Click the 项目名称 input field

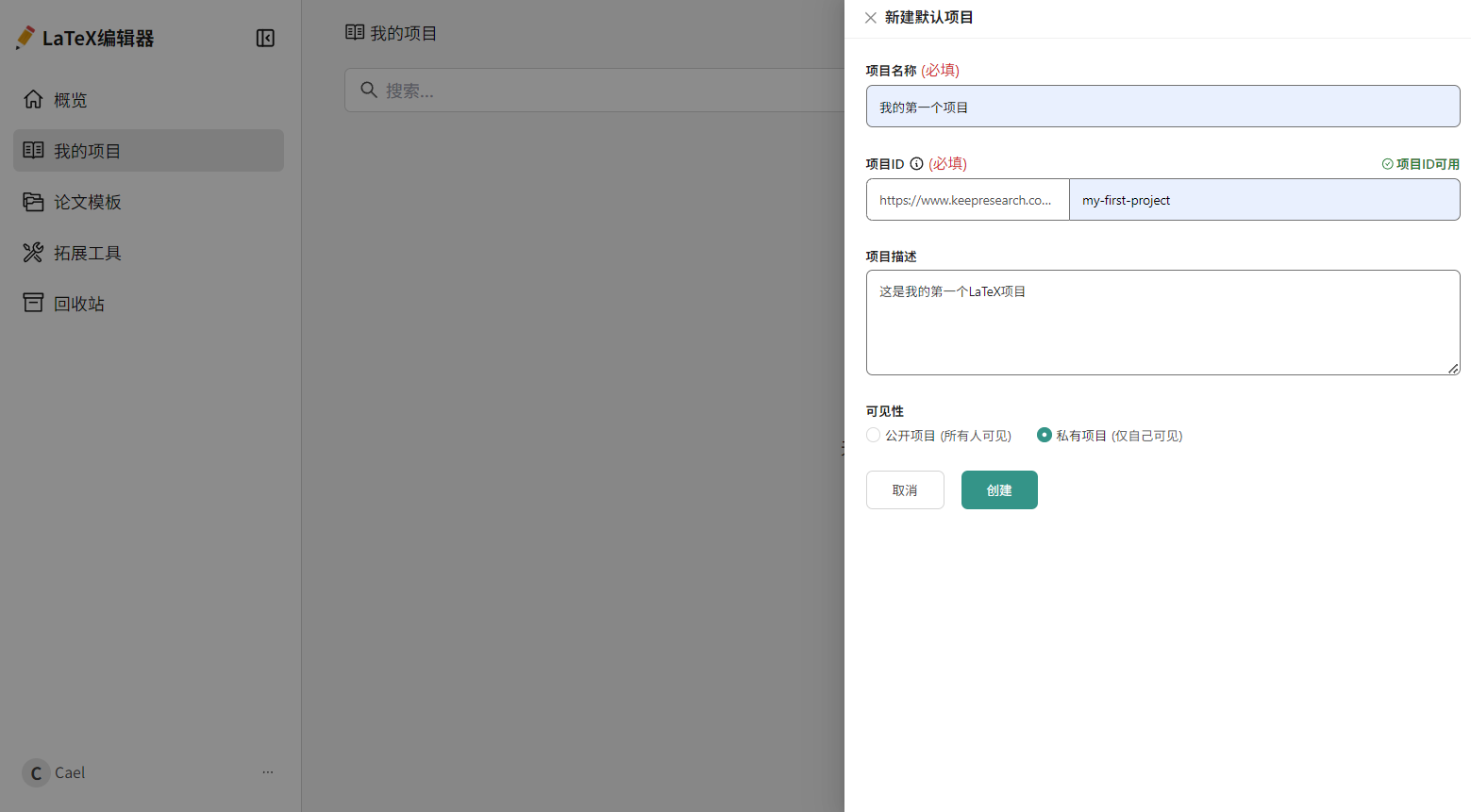click(x=1162, y=106)
